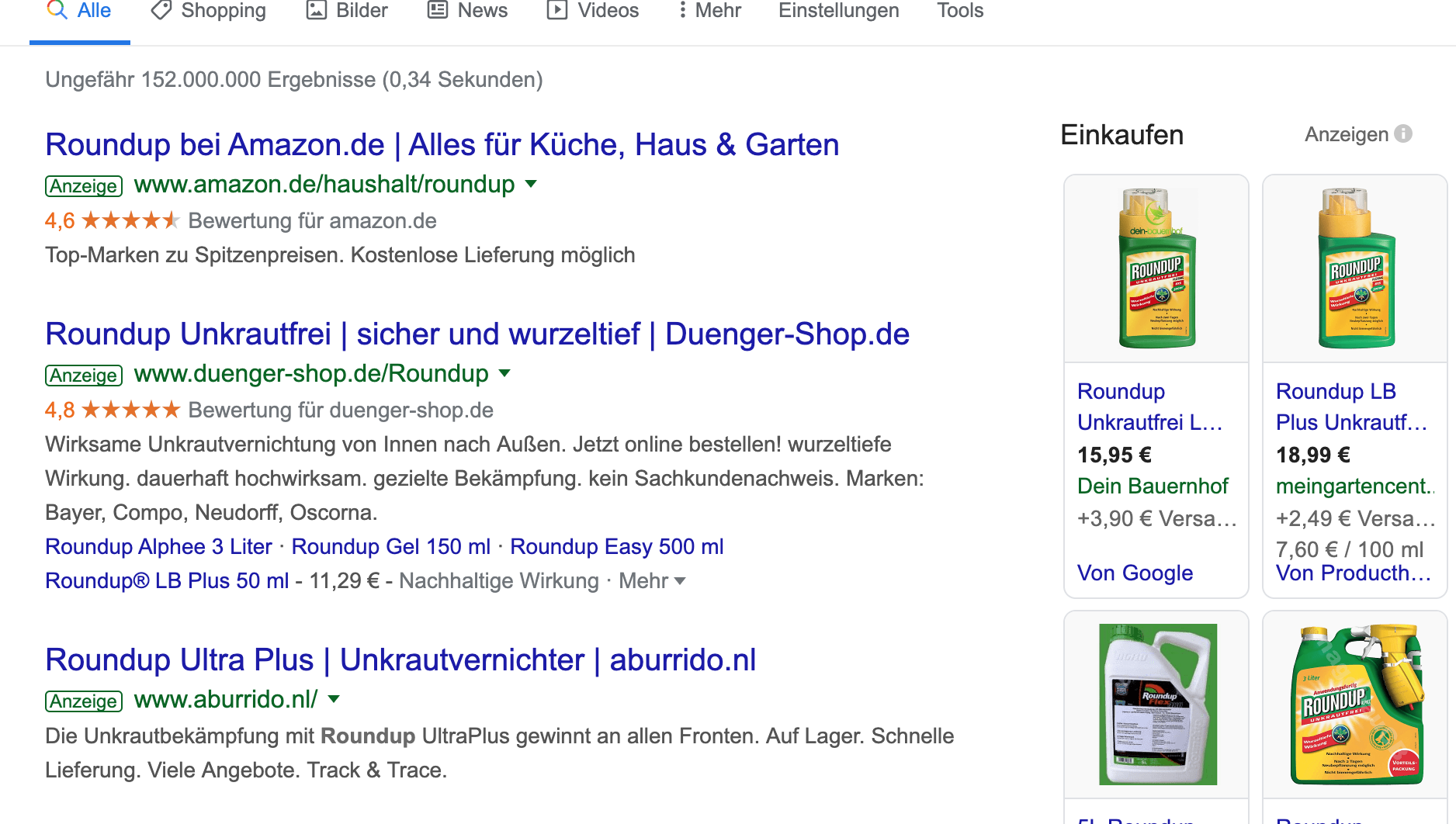Viewport: 1456px width, 824px height.
Task: Click the Bilder image icon
Action: pos(317,10)
